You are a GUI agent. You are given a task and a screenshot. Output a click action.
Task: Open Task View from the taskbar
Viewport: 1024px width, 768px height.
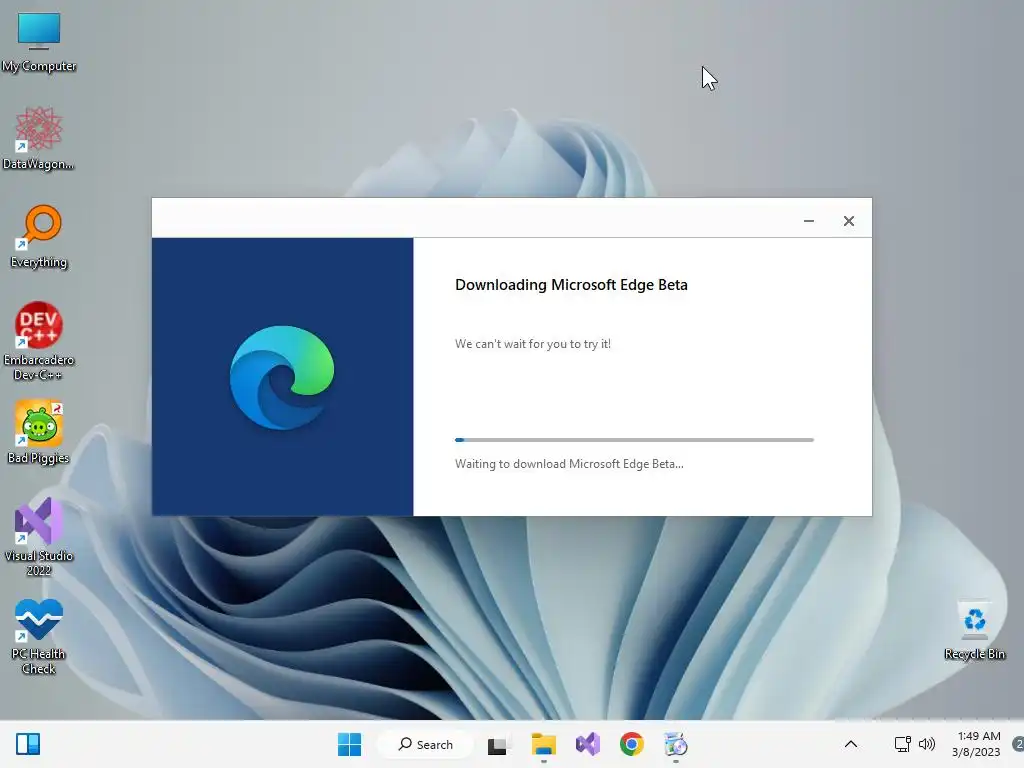498,744
